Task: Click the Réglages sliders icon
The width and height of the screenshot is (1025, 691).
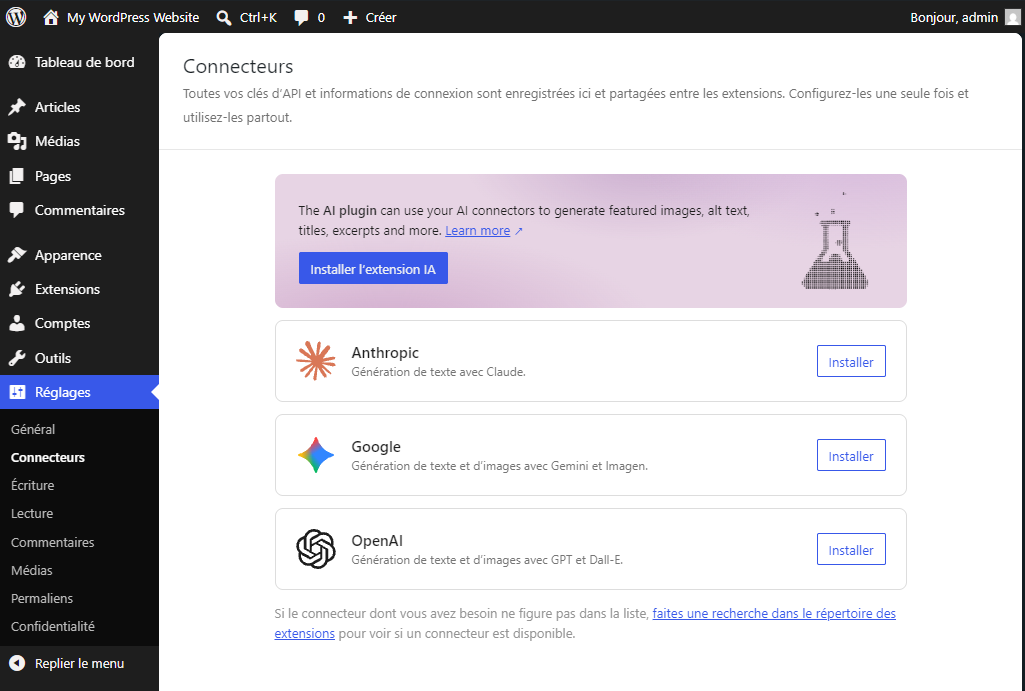Action: pos(17,392)
